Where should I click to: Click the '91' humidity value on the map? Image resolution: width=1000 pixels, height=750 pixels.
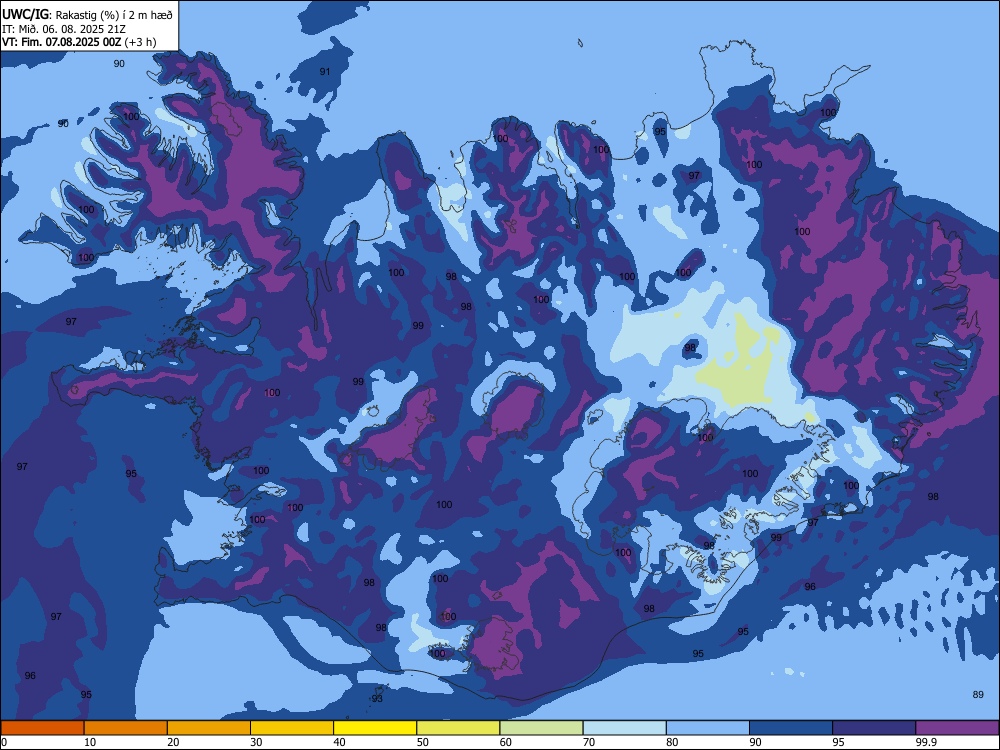(325, 71)
